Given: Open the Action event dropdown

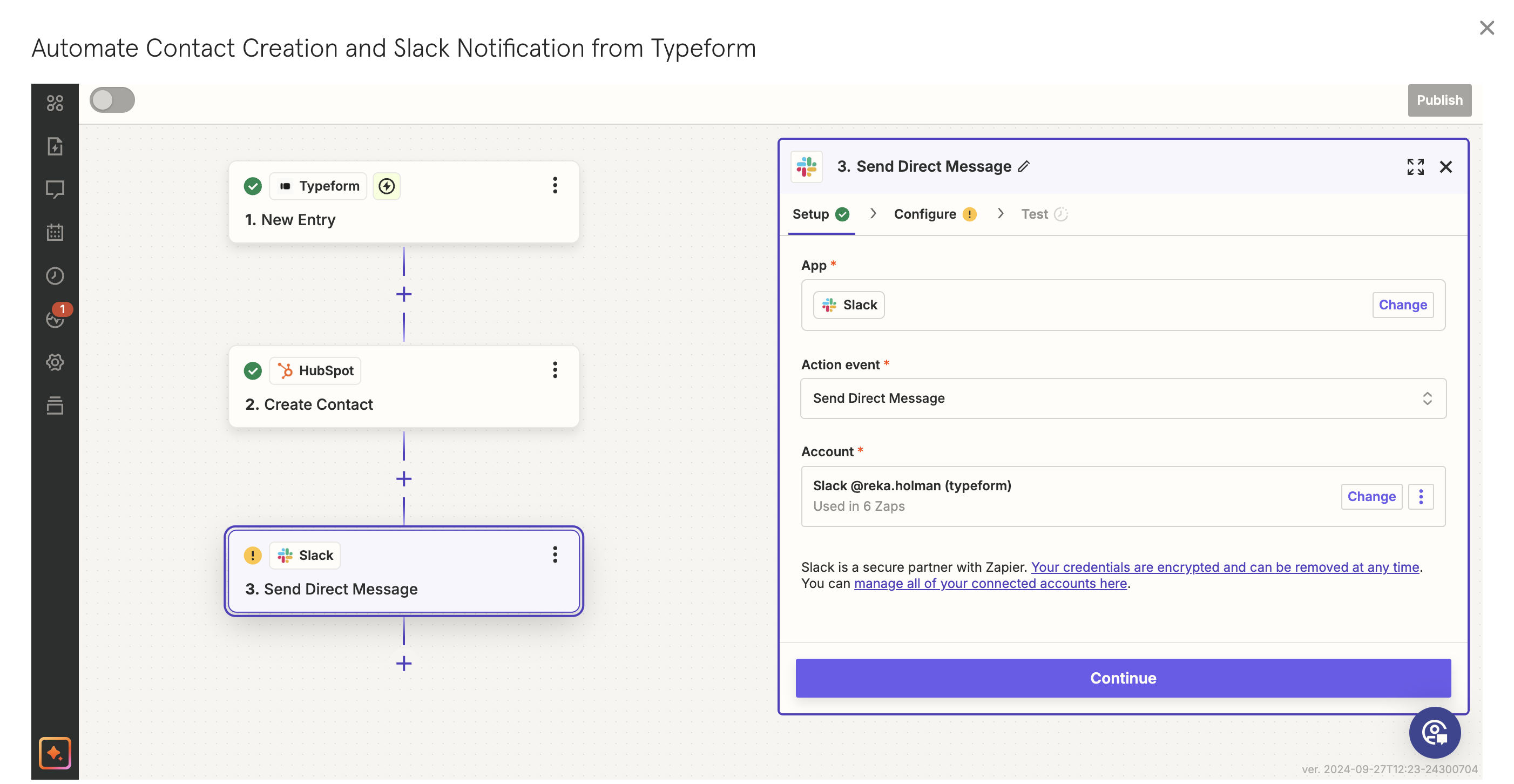Looking at the screenshot, I should (x=1123, y=398).
